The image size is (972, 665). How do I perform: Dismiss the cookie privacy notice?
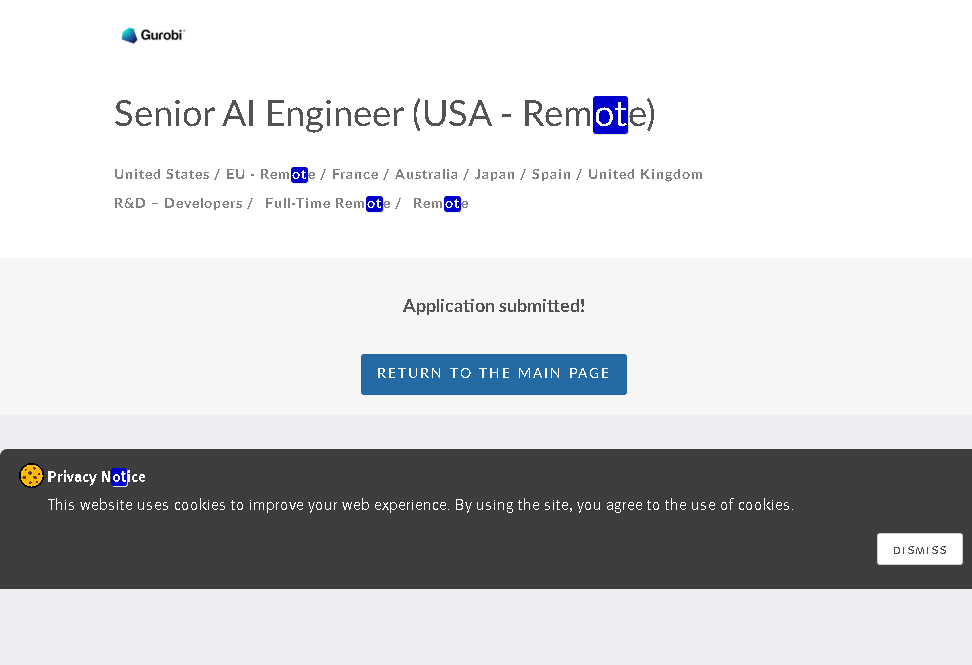pos(919,549)
